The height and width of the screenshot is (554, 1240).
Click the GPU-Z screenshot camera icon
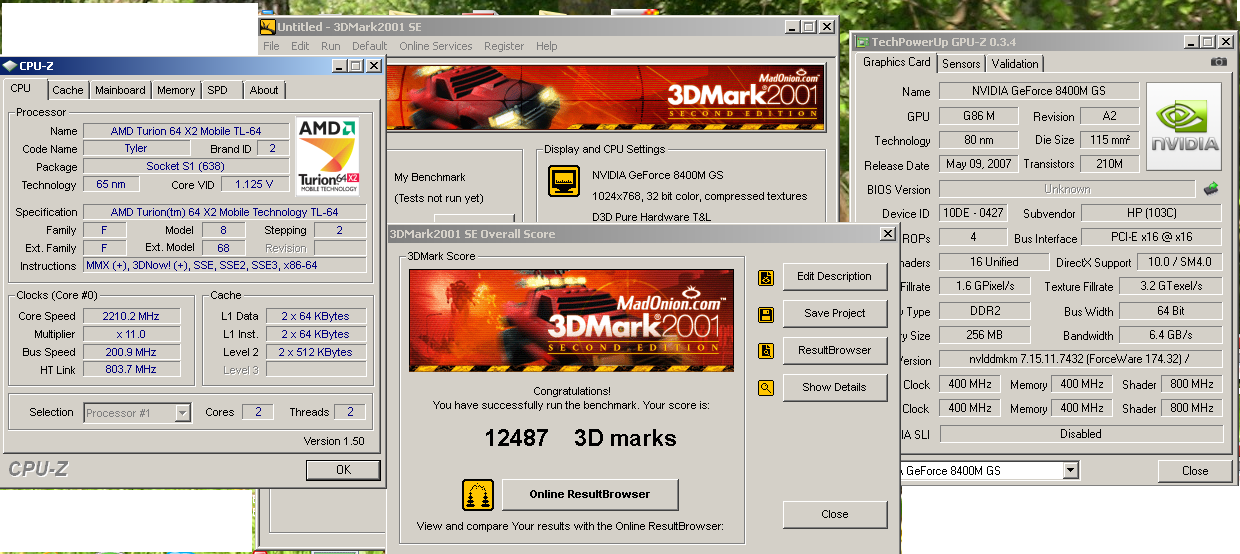[x=1218, y=62]
